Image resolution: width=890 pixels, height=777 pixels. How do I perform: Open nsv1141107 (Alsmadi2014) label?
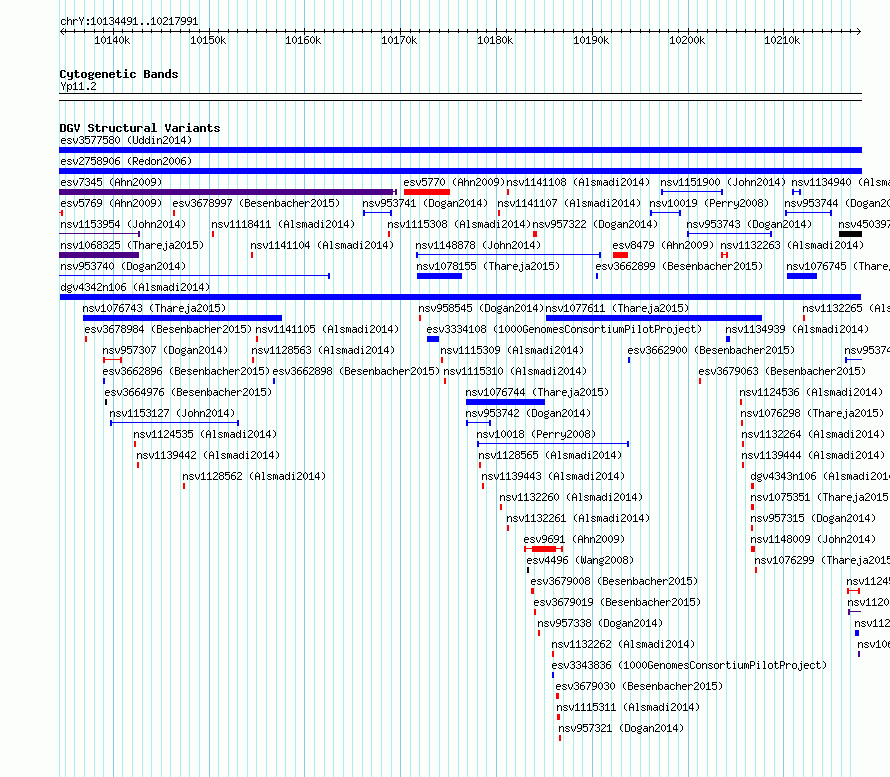coord(569,203)
